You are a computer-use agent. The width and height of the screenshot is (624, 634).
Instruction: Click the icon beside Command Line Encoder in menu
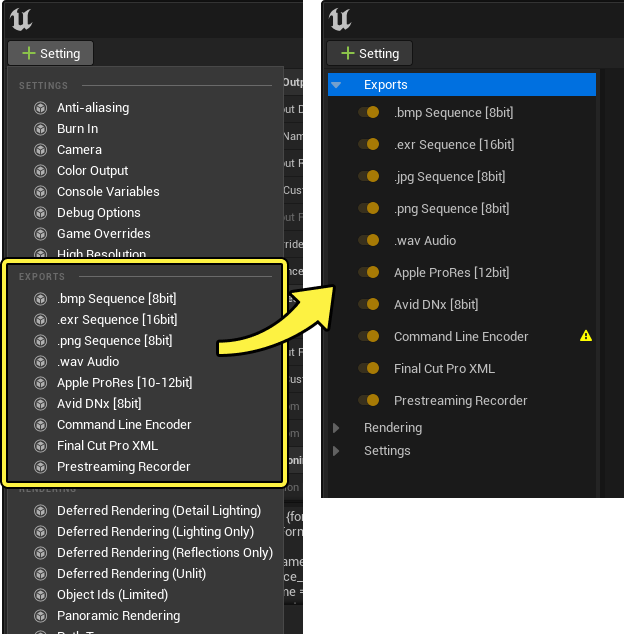coord(40,425)
